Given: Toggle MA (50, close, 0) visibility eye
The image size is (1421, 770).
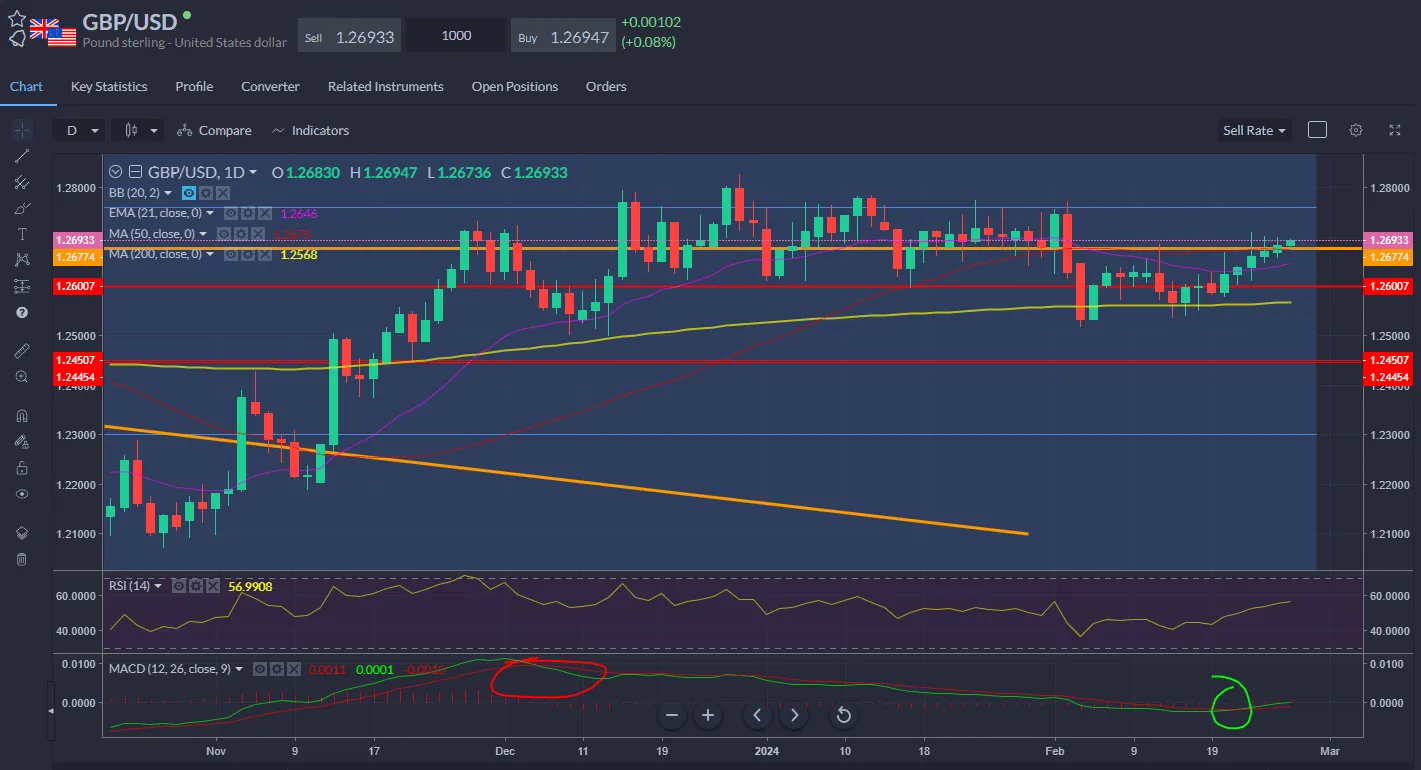Looking at the screenshot, I should 225,234.
